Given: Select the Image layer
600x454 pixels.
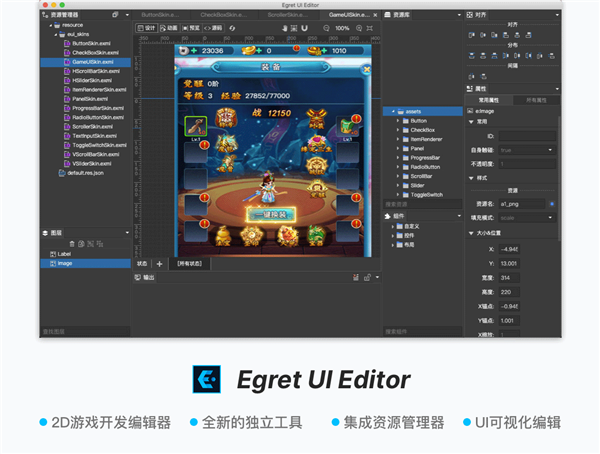Looking at the screenshot, I should (x=85, y=263).
